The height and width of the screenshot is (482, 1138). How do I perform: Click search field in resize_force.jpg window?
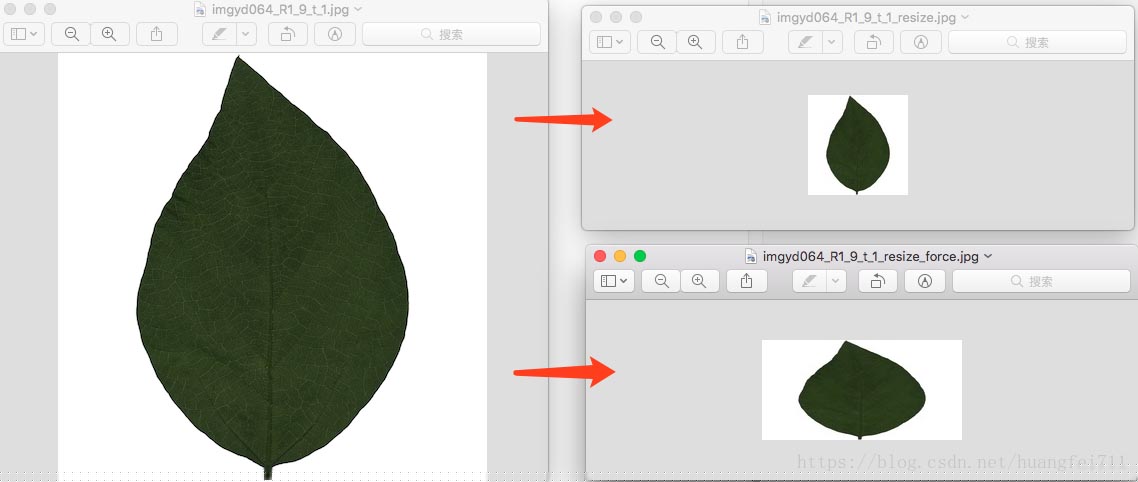[x=1040, y=281]
